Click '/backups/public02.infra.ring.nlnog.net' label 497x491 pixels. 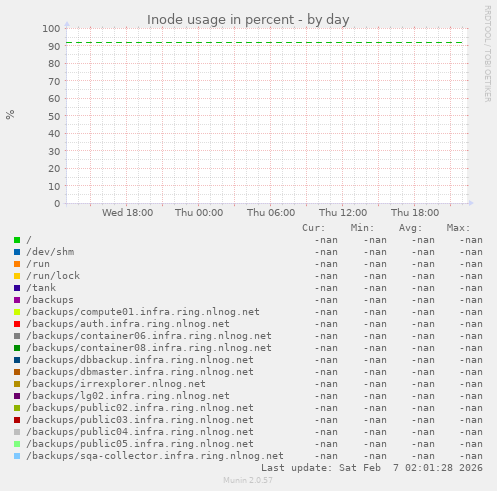click(140, 408)
